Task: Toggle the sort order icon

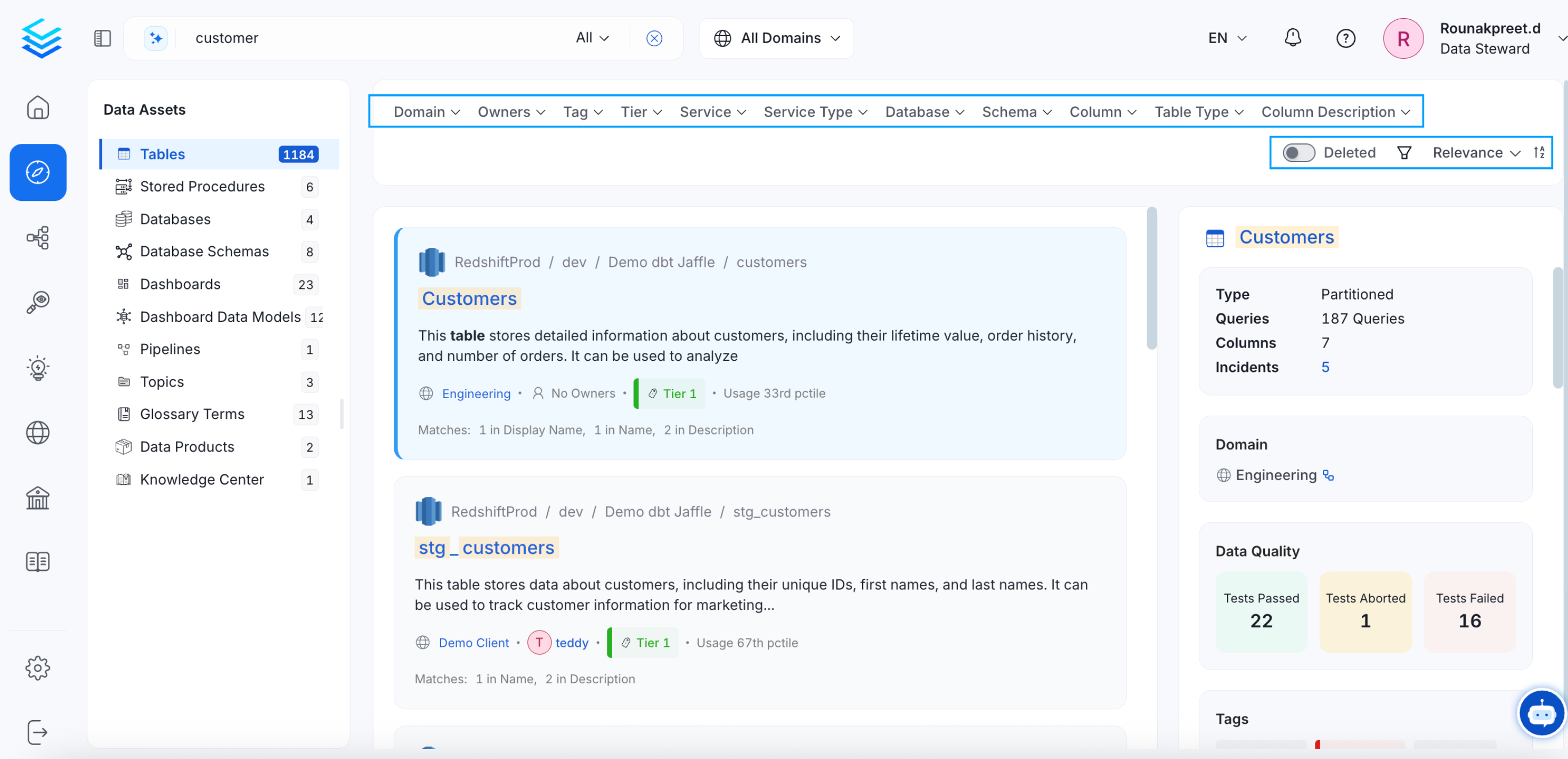Action: point(1539,152)
